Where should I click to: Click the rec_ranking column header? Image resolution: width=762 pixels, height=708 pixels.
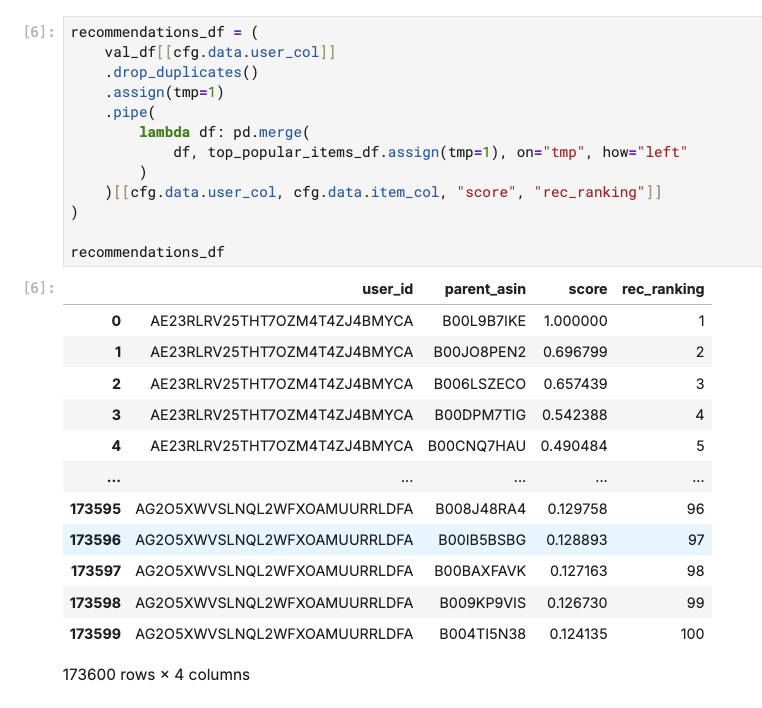pyautogui.click(x=663, y=289)
